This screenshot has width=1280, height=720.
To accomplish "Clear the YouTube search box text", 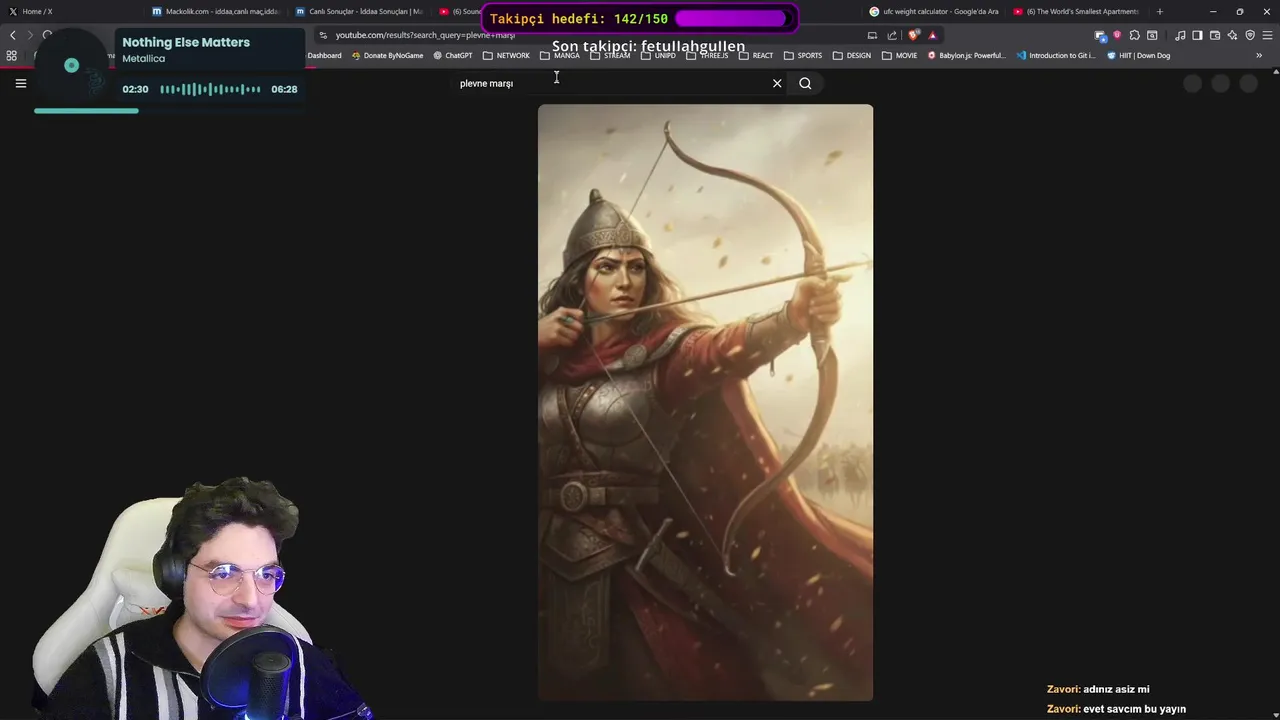I will (777, 83).
